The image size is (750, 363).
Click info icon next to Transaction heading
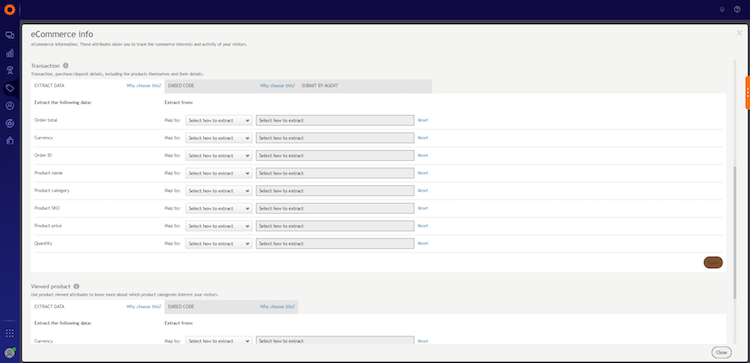66,66
